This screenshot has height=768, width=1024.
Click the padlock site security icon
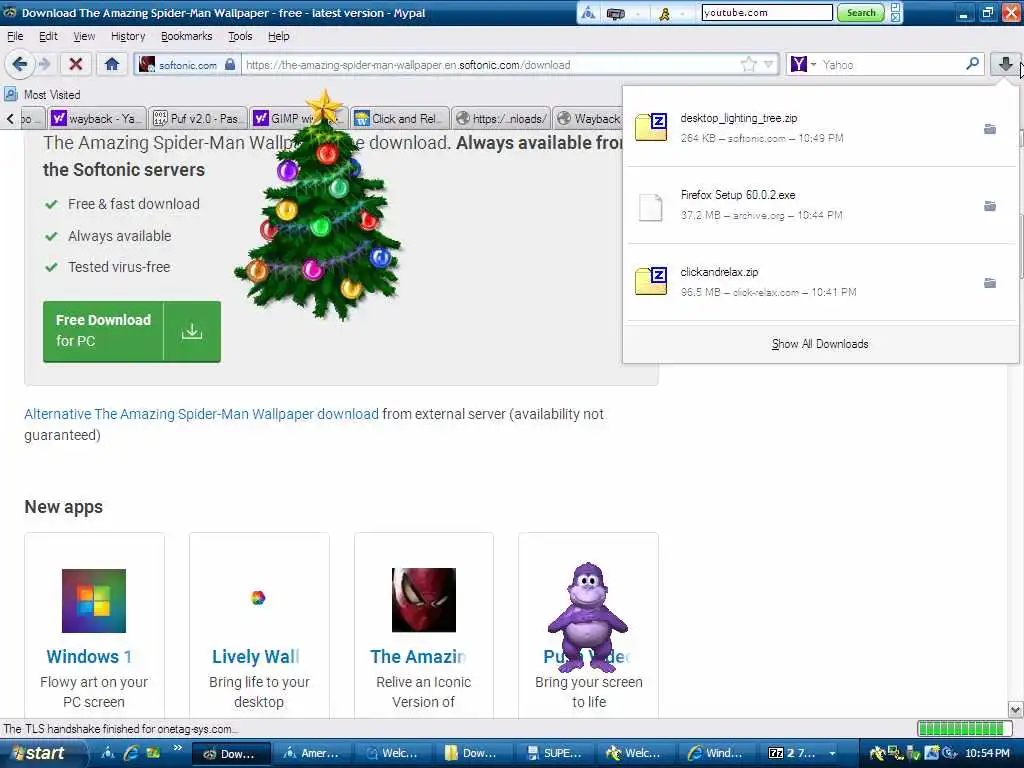point(230,64)
